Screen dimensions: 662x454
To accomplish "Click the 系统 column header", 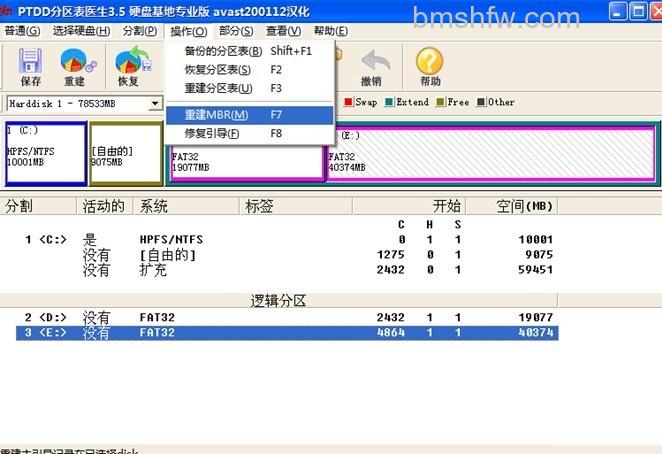I will [187, 206].
